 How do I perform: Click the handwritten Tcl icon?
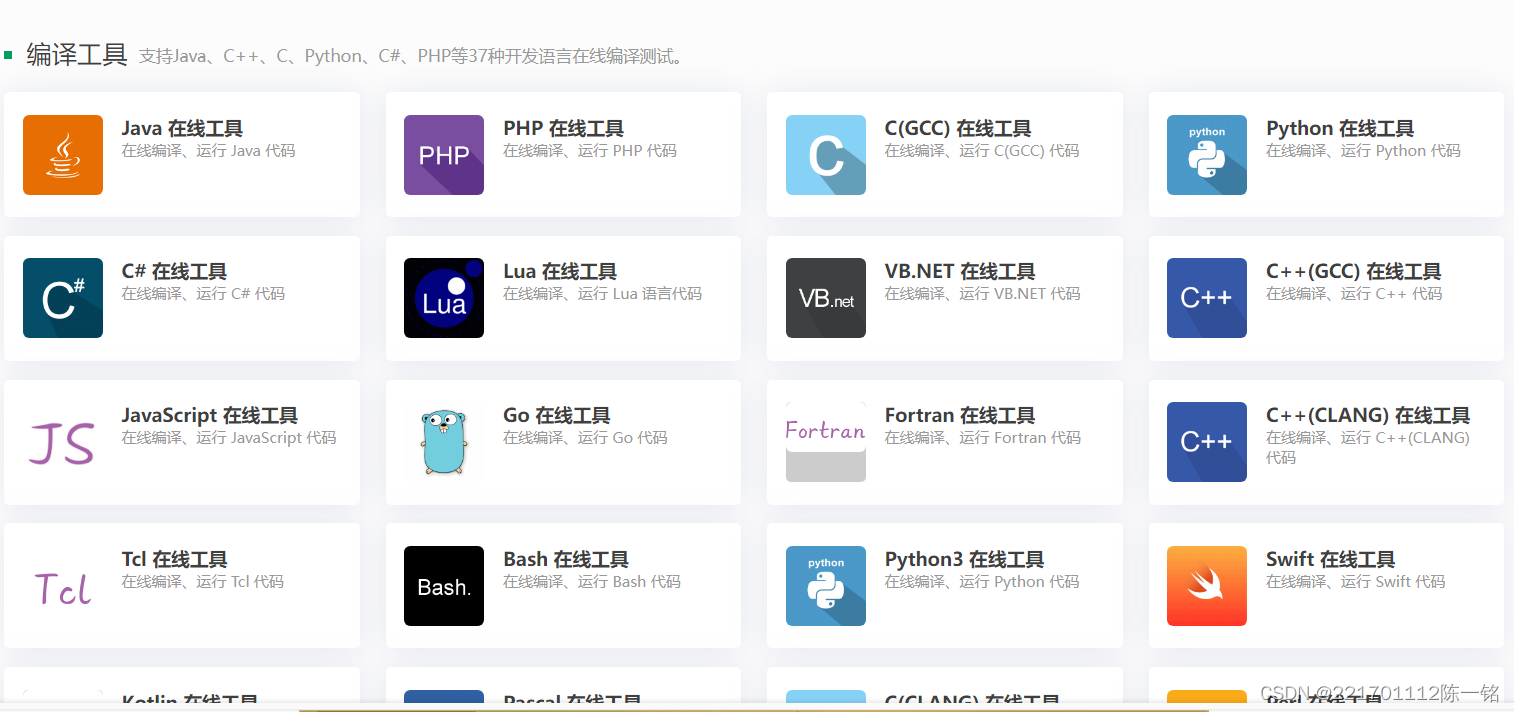tap(63, 586)
